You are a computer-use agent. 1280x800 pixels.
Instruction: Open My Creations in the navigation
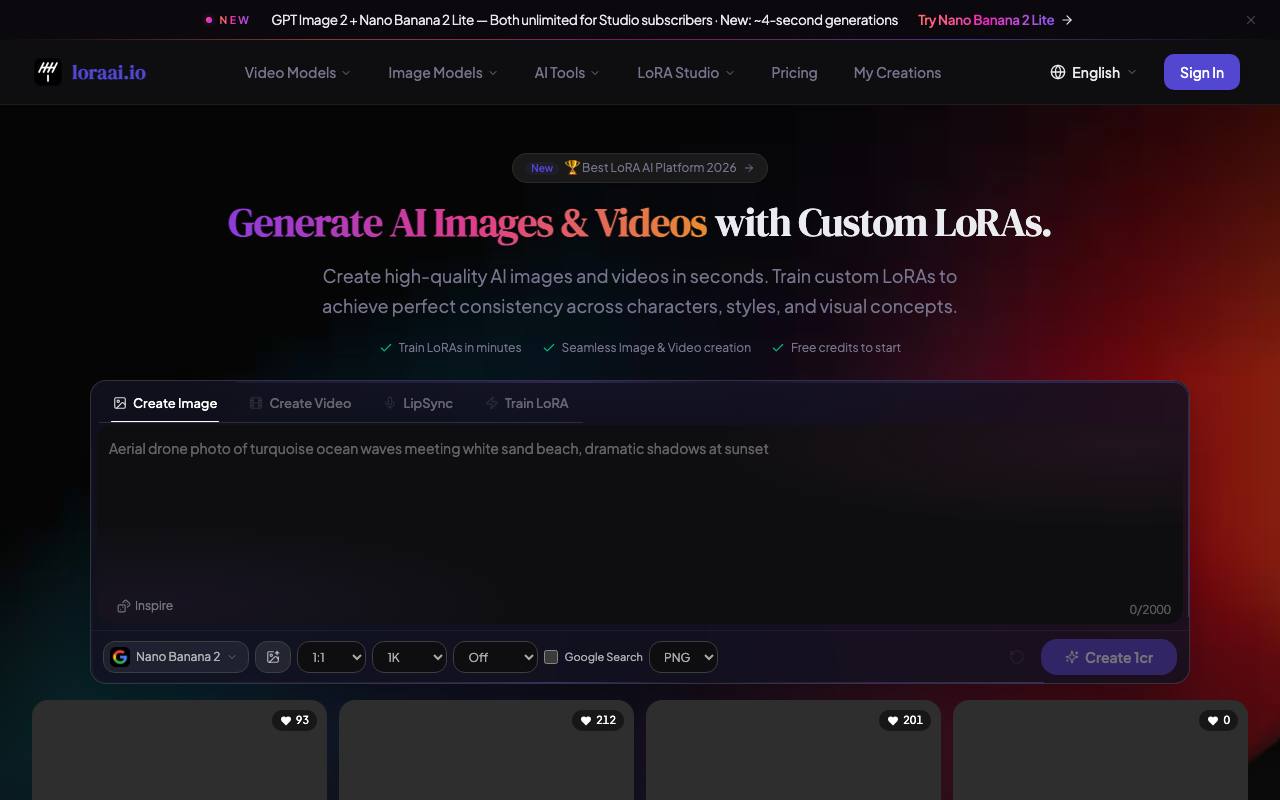click(x=897, y=73)
